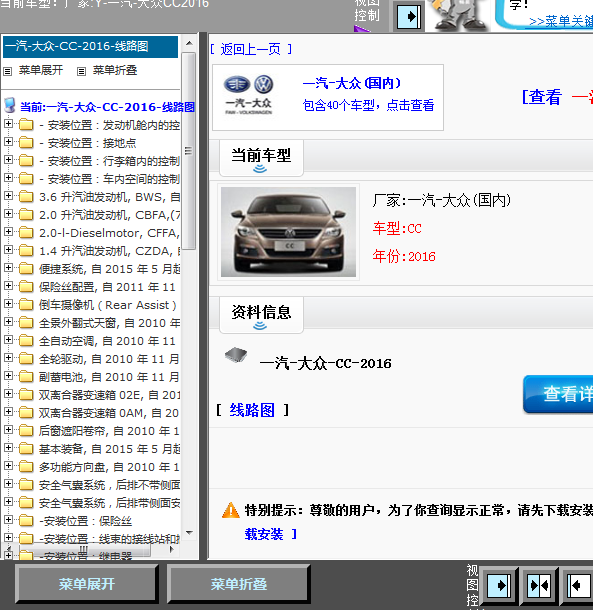Expand 安全气囊系统，后排不带侧面 node

[8, 483]
